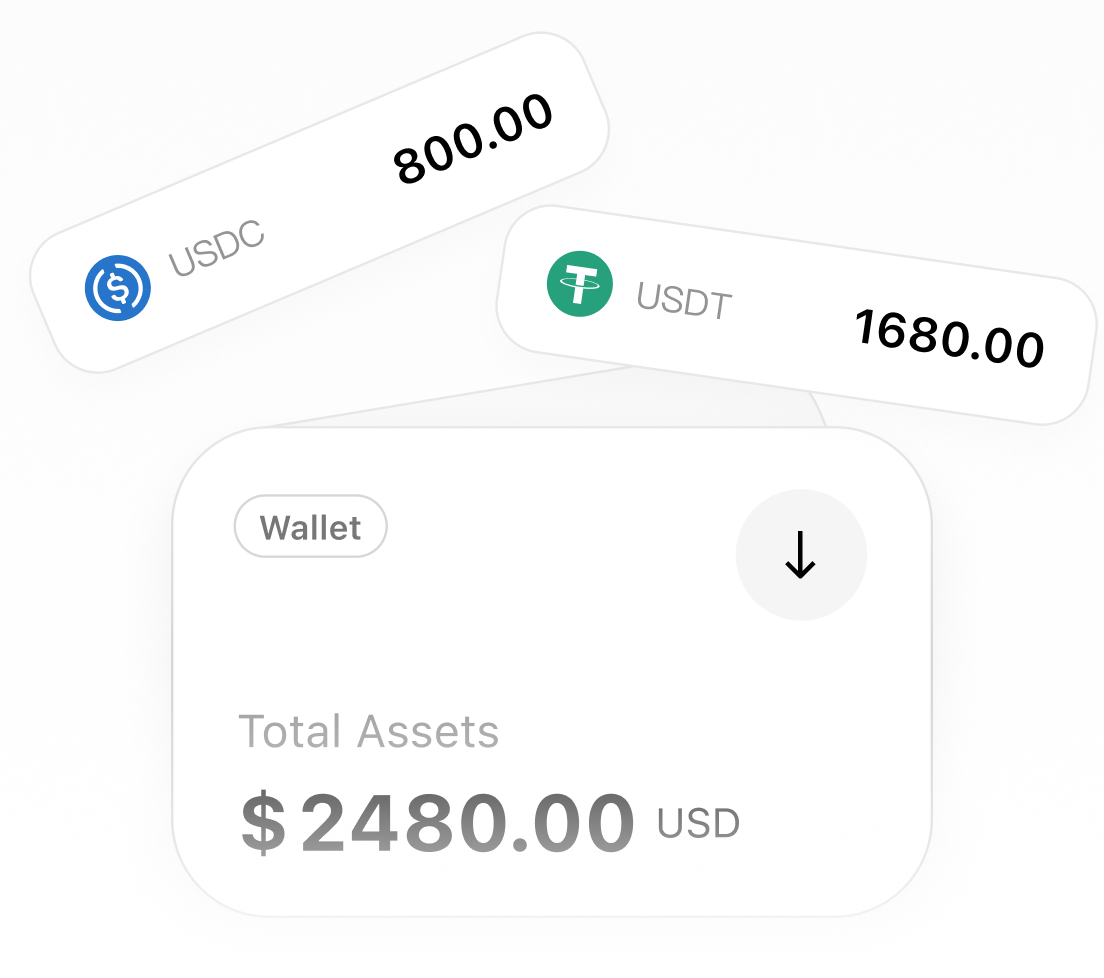Screen dimensions: 1104x978
Task: Click the letter T in Tether logo
Action: 579,282
